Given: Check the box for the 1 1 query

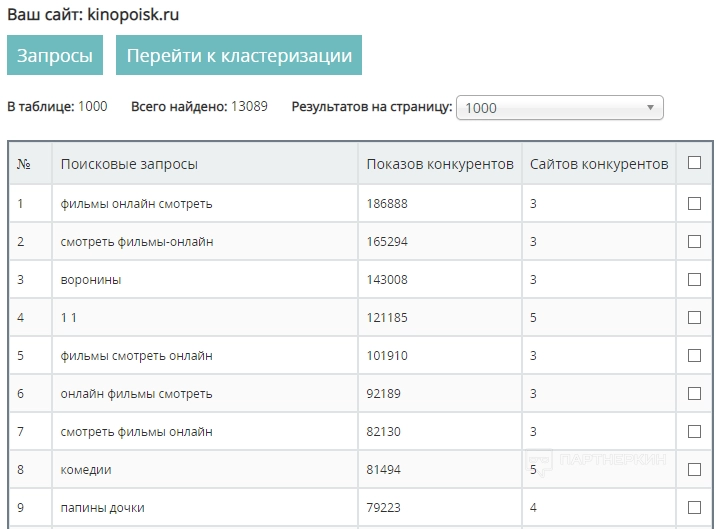Looking at the screenshot, I should (x=694, y=318).
